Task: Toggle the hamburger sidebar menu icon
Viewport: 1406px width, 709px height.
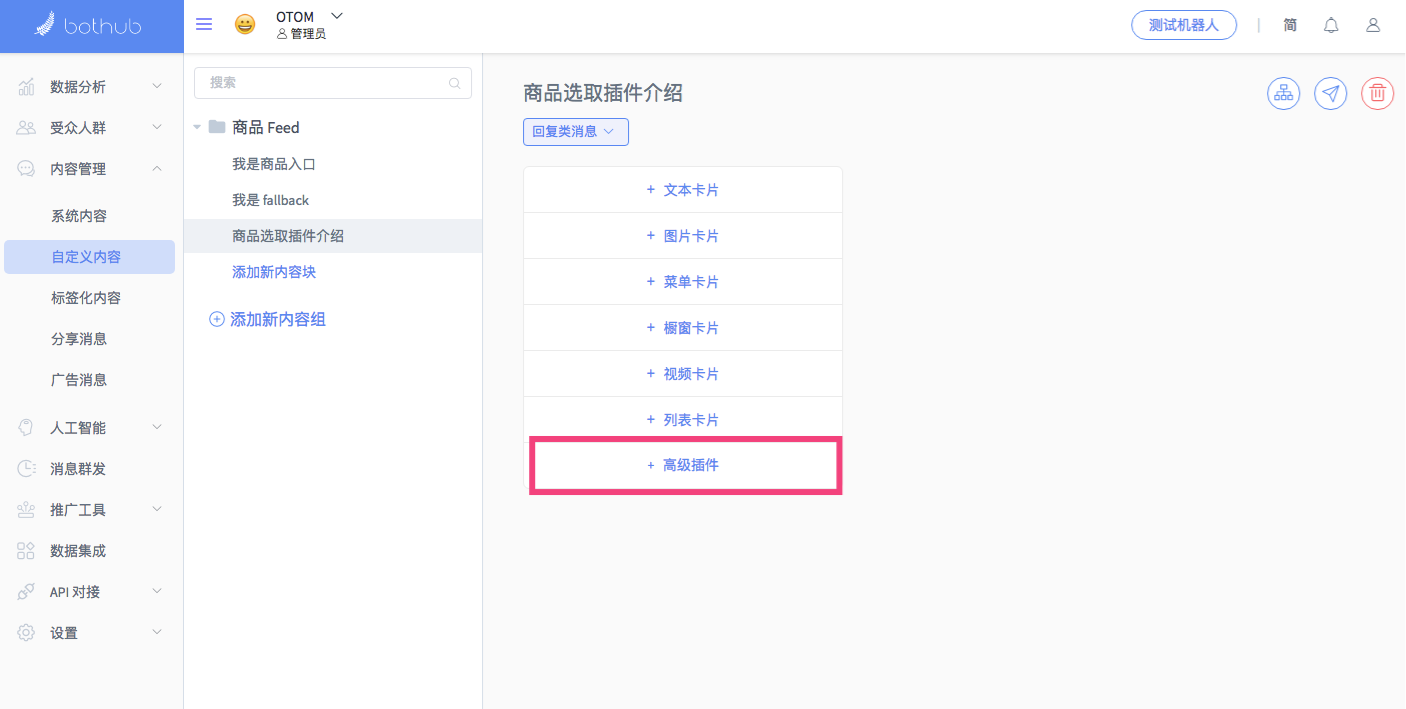Action: point(204,24)
